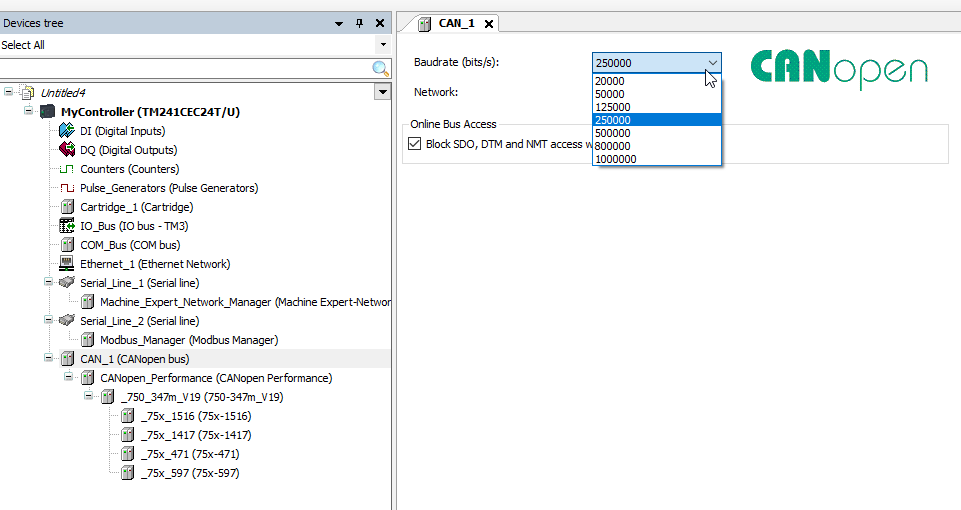Screen dimensions: 961x510
Task: Click the CAN_1 CANopen bus icon
Action: click(x=67, y=359)
